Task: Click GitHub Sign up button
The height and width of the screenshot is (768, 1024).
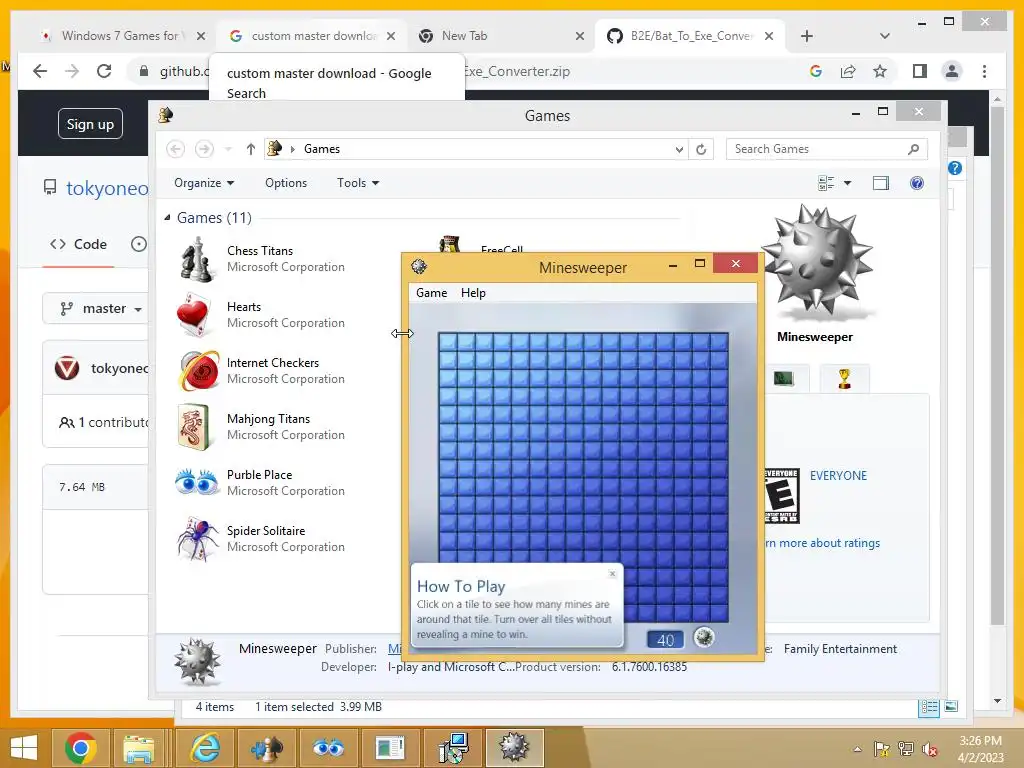Action: point(90,123)
